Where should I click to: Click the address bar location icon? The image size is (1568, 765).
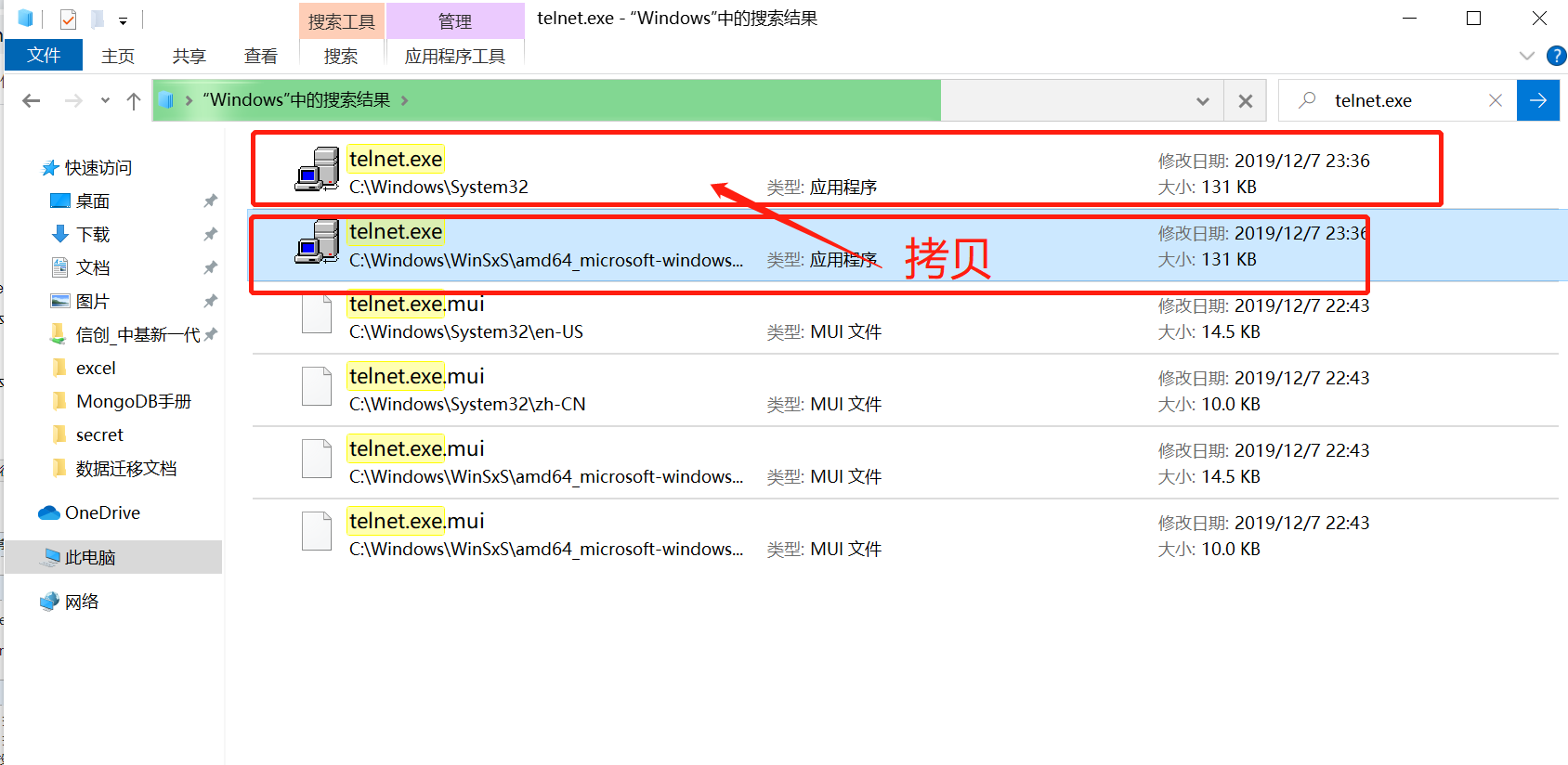(x=166, y=100)
